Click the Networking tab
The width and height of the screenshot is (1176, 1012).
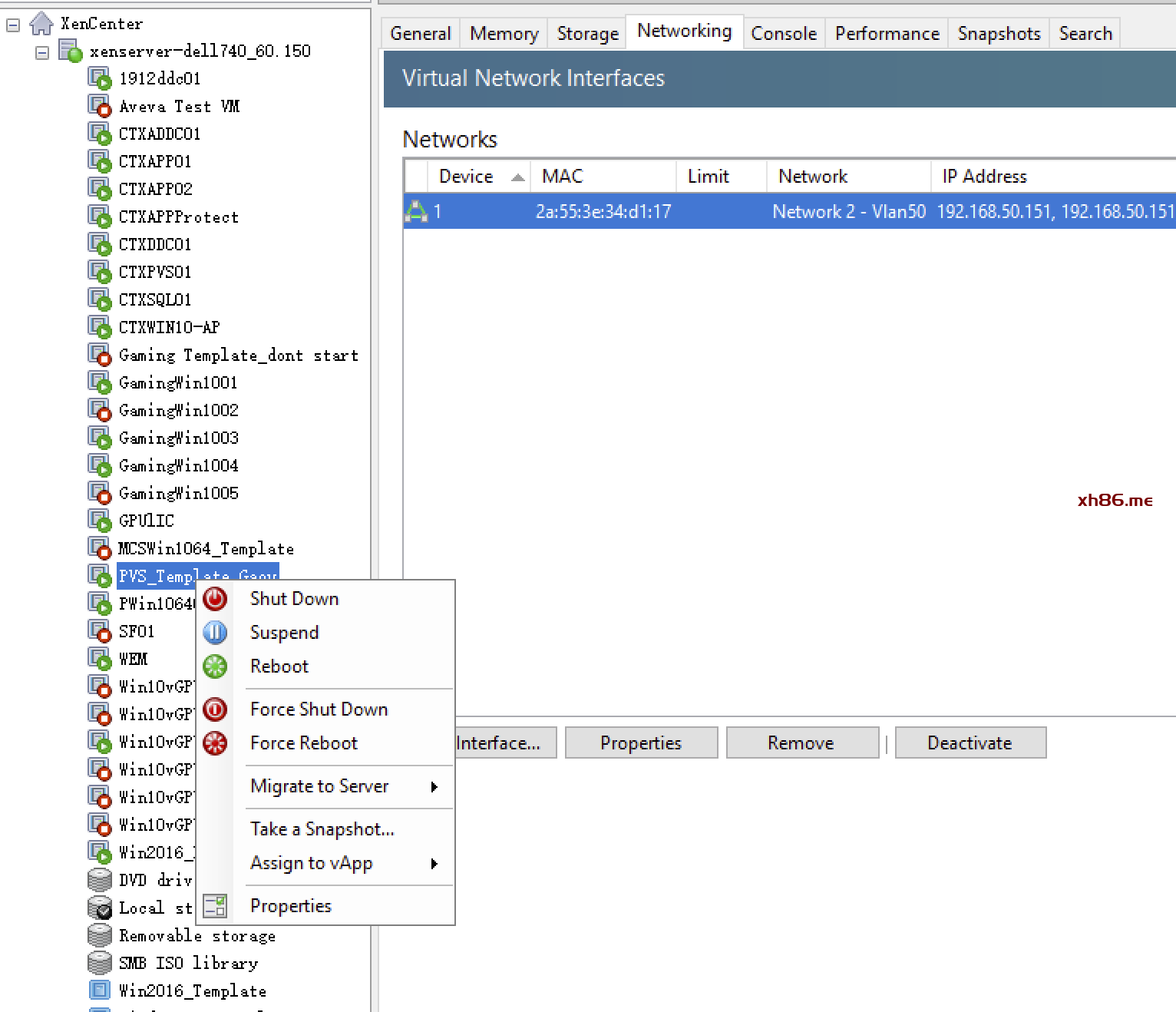[685, 31]
